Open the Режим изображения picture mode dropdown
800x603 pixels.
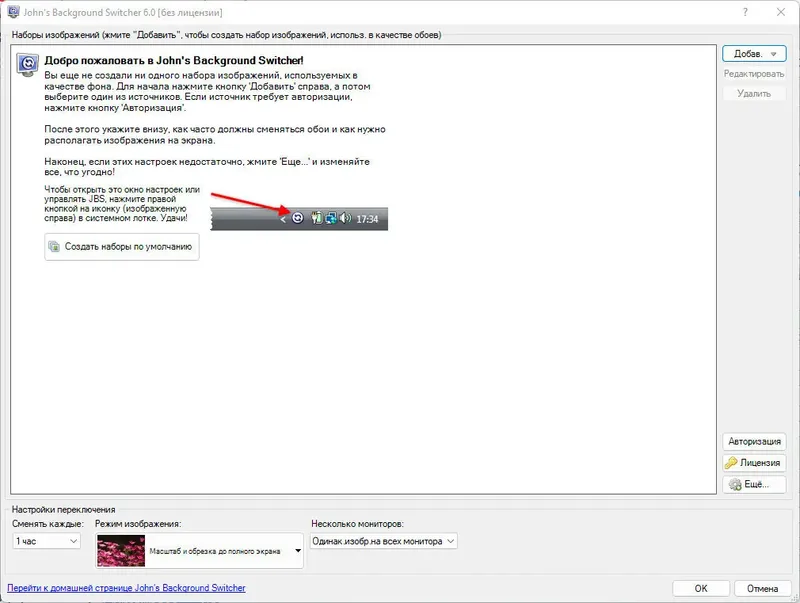(199, 550)
